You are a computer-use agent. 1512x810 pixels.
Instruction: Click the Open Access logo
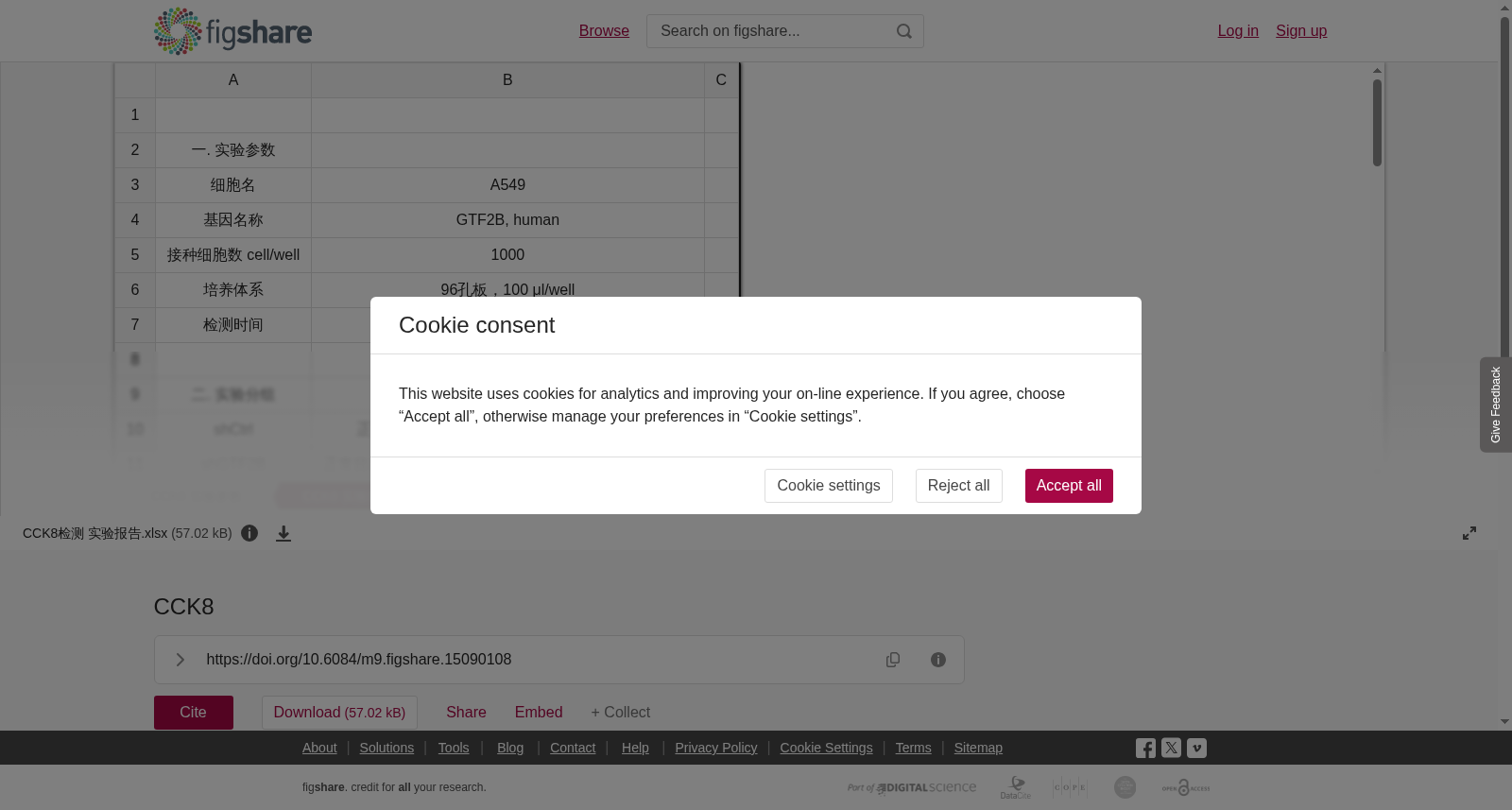click(1186, 787)
